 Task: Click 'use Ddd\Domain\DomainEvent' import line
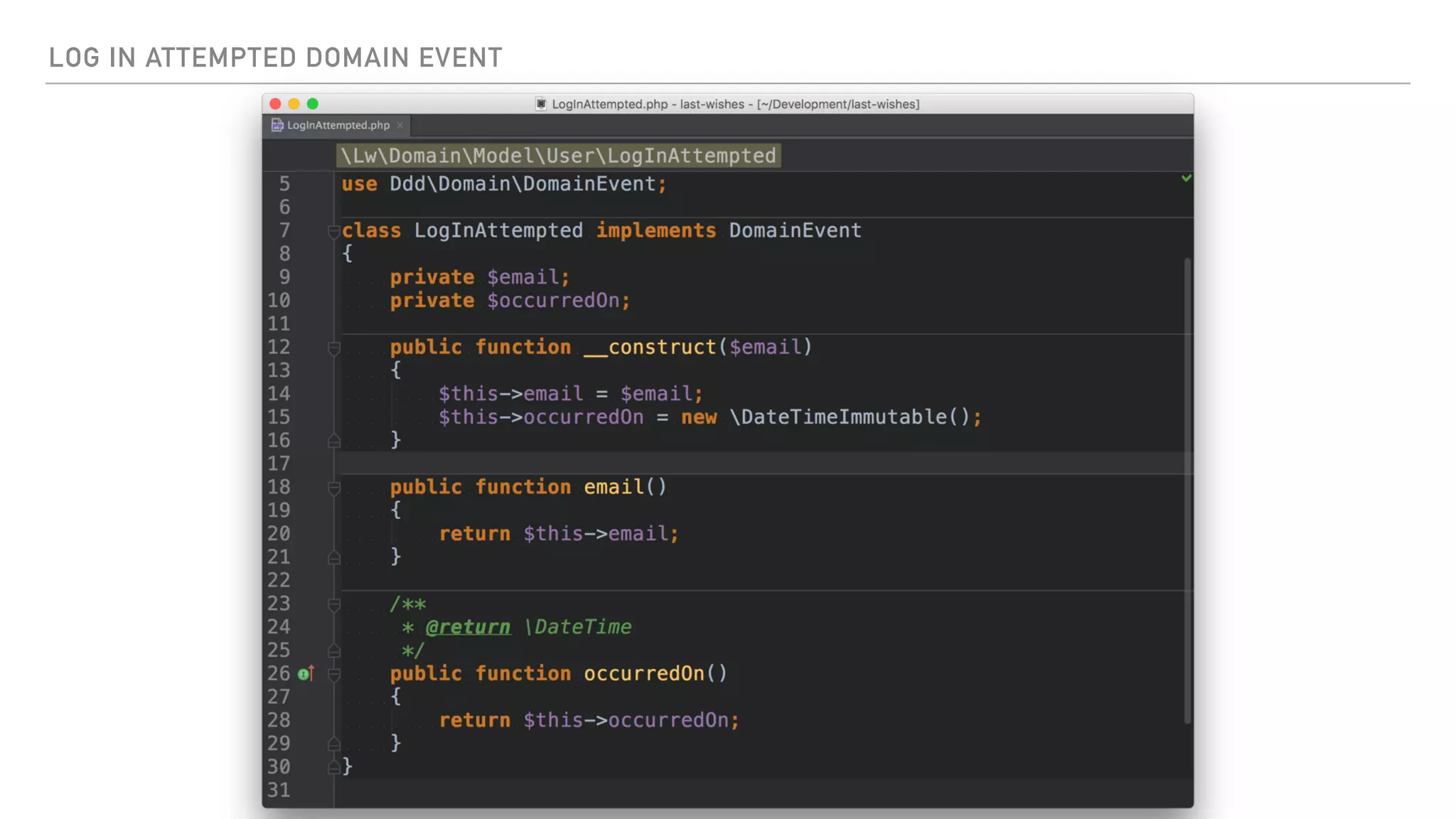(x=504, y=184)
